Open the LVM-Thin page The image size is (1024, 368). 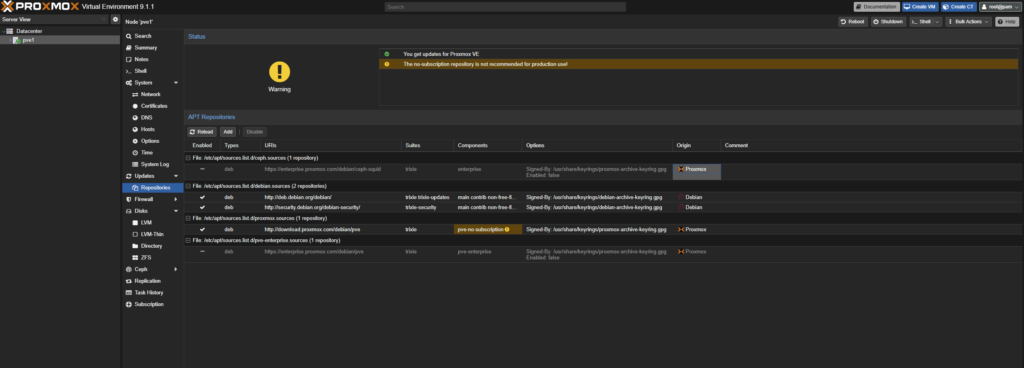coord(152,234)
